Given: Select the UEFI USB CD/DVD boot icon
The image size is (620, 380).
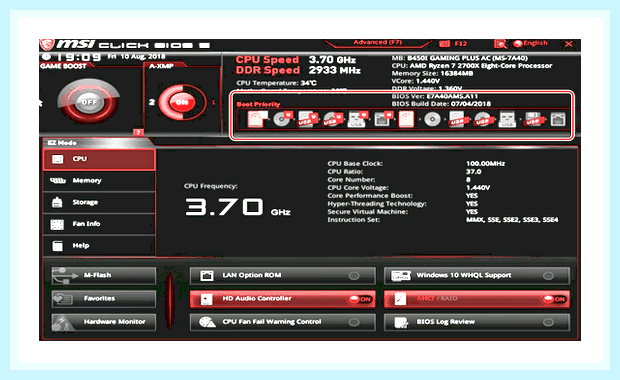Looking at the screenshot, I should pyautogui.click(x=333, y=119).
